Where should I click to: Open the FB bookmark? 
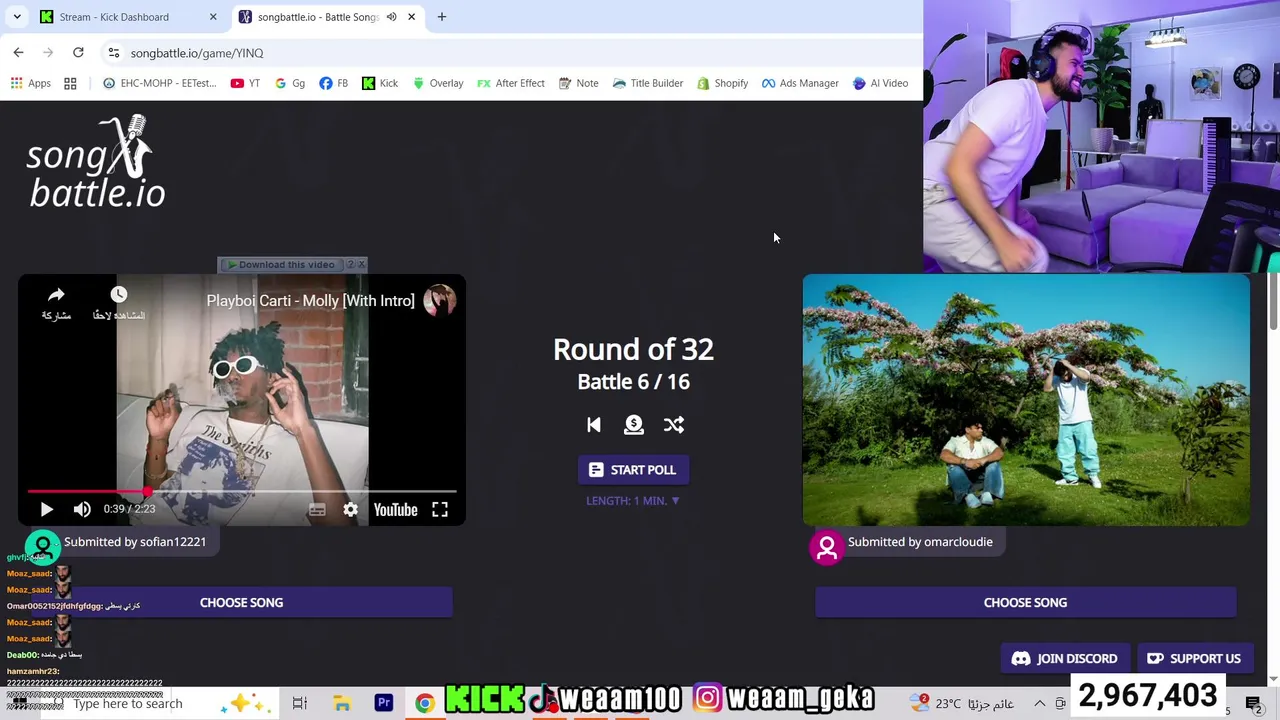coord(334,83)
